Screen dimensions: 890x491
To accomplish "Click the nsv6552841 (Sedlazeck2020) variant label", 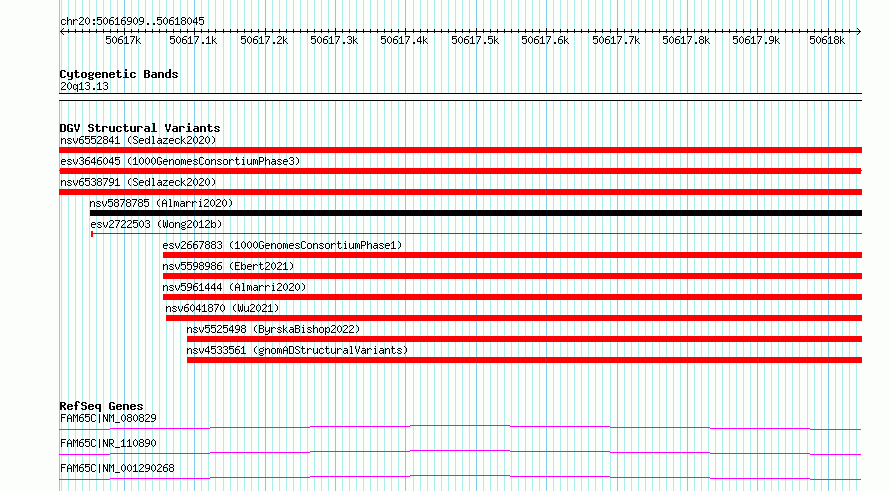I will click(138, 140).
